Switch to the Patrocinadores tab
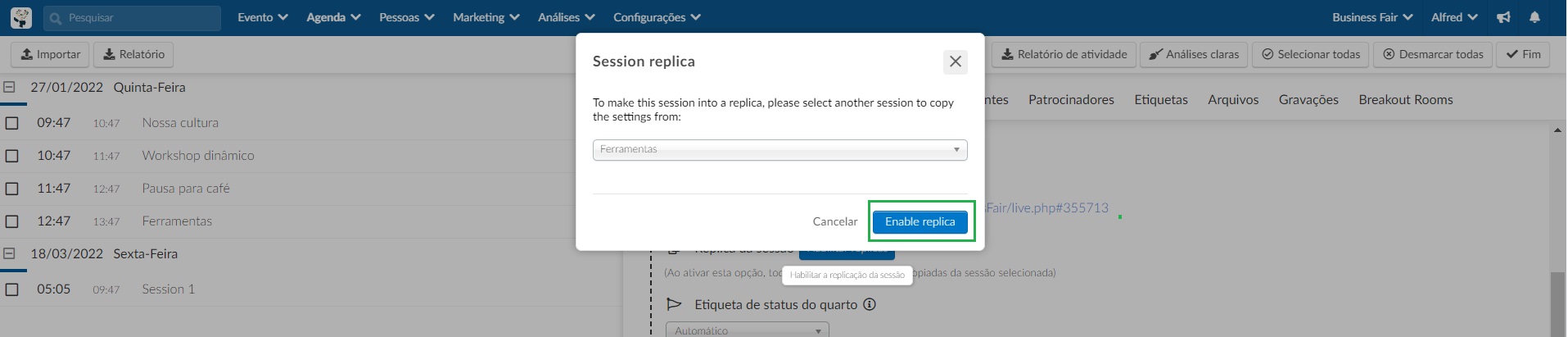 (x=1071, y=99)
